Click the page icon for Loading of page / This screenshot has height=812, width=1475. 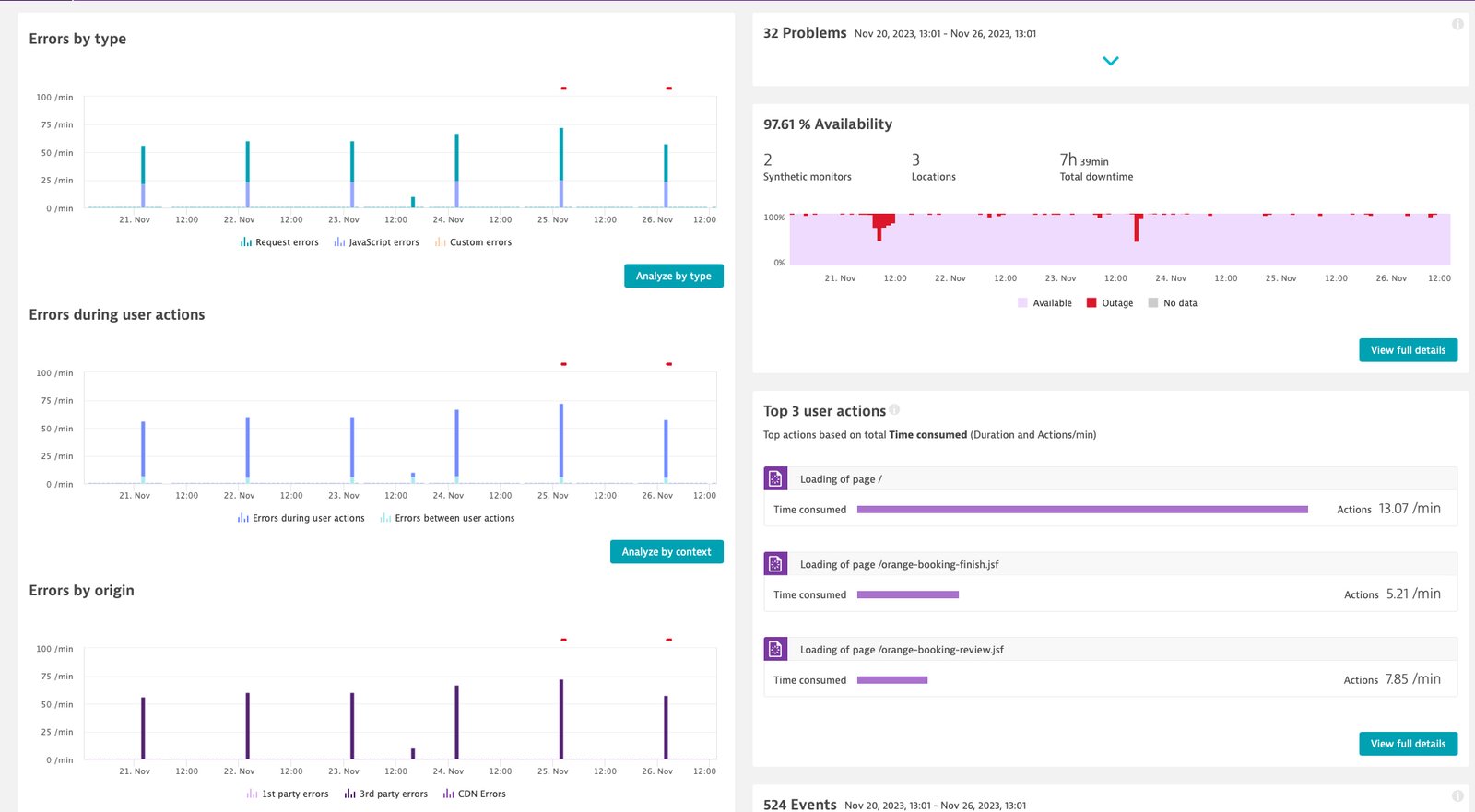click(x=775, y=478)
